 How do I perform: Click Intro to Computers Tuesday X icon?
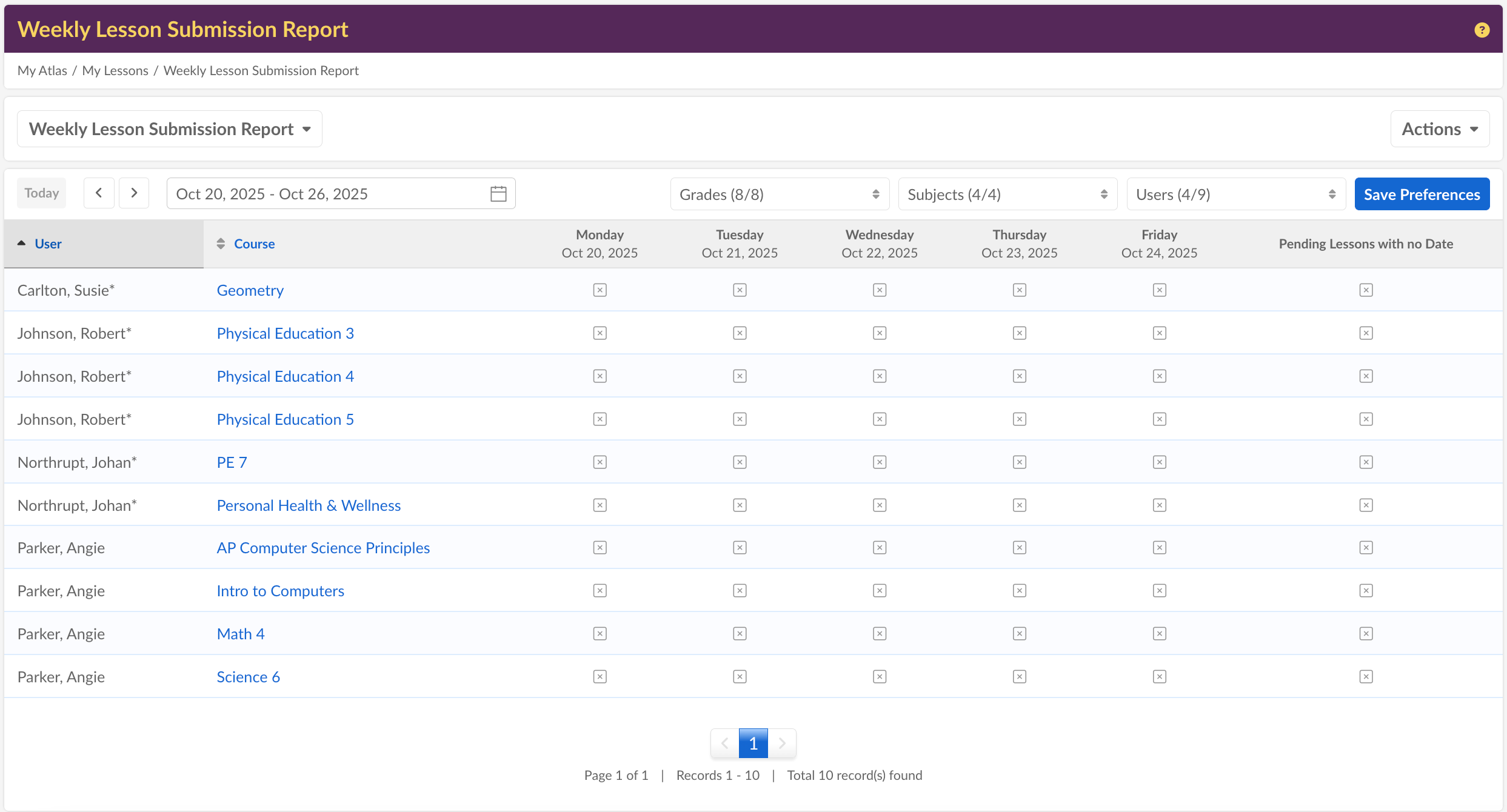[x=740, y=591]
